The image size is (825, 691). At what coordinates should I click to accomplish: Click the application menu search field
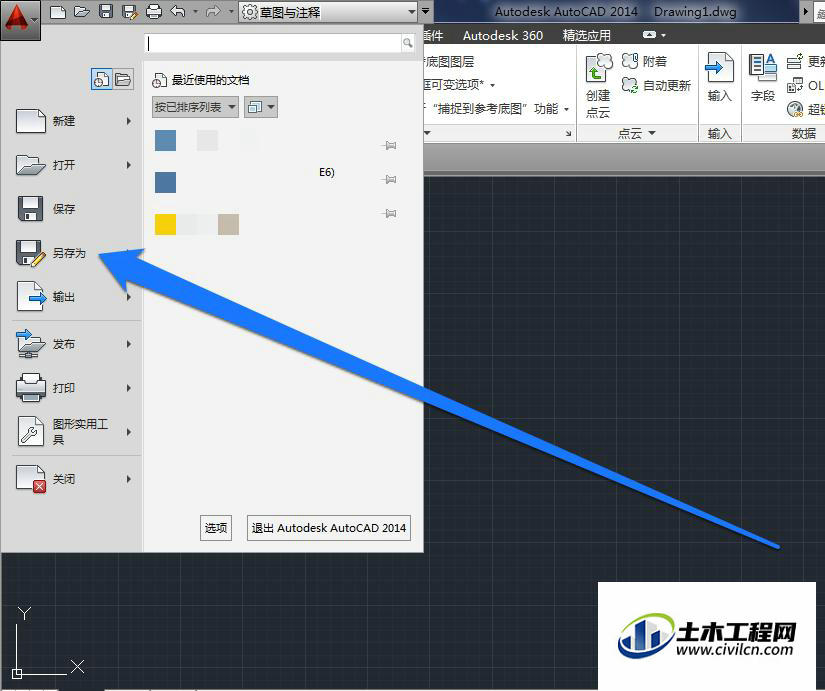point(274,43)
